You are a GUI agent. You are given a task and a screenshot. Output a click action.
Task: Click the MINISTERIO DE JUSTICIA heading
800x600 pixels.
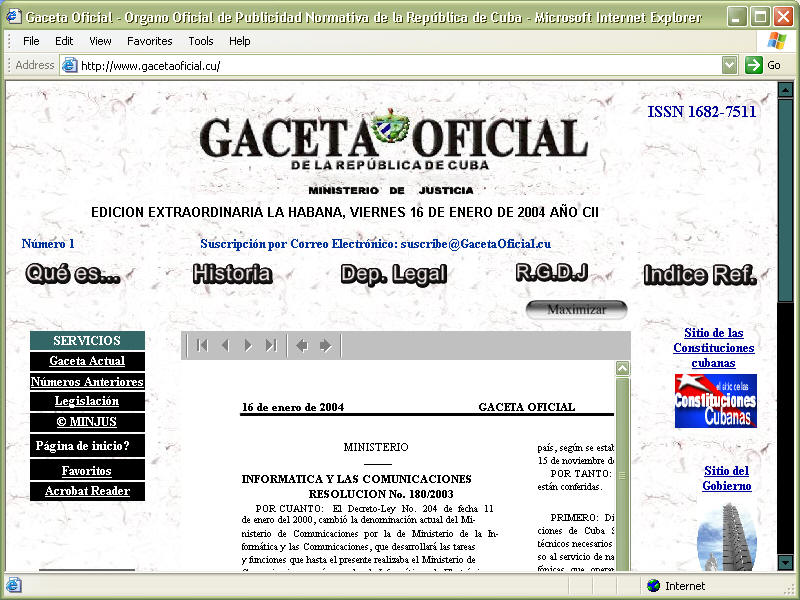point(391,190)
